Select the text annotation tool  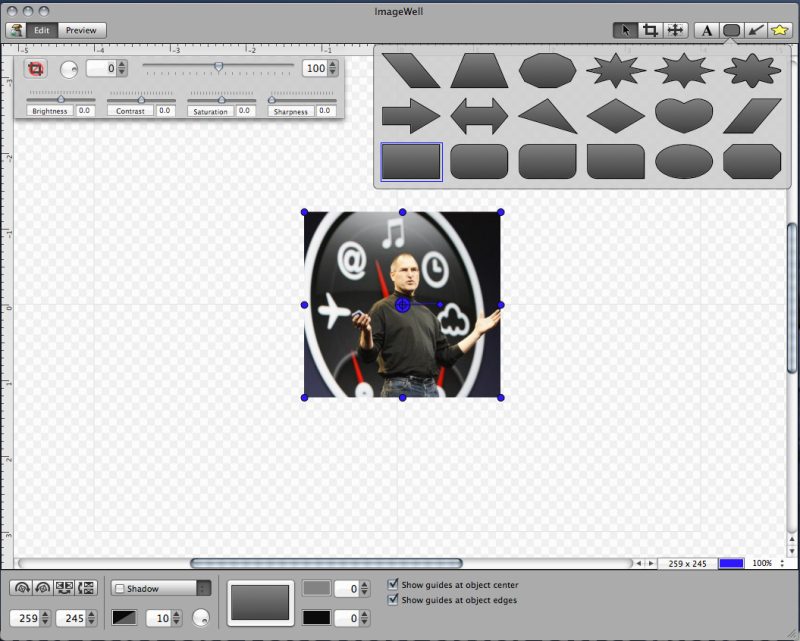click(x=707, y=31)
